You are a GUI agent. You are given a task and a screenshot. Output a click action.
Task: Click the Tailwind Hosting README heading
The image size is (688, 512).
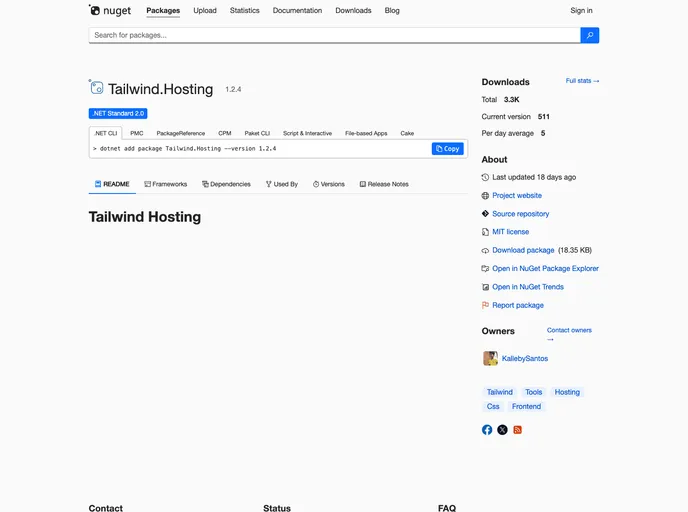(x=145, y=217)
